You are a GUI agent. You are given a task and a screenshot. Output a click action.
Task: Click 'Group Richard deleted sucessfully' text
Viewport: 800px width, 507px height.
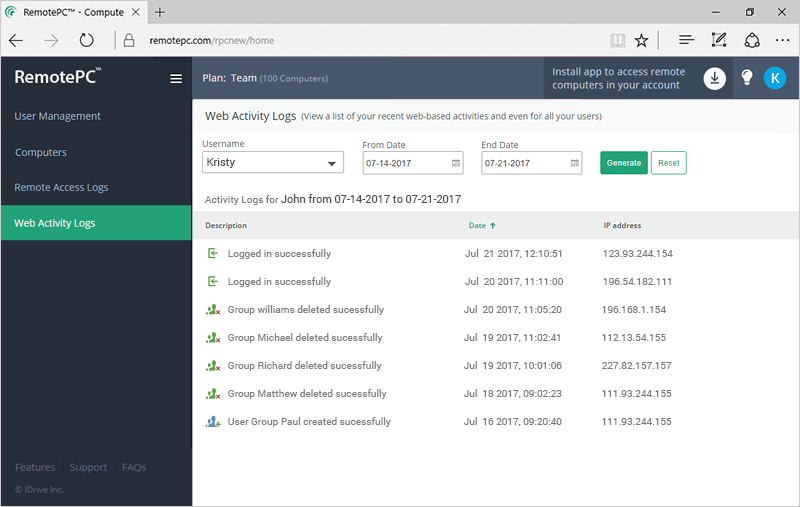click(x=304, y=365)
